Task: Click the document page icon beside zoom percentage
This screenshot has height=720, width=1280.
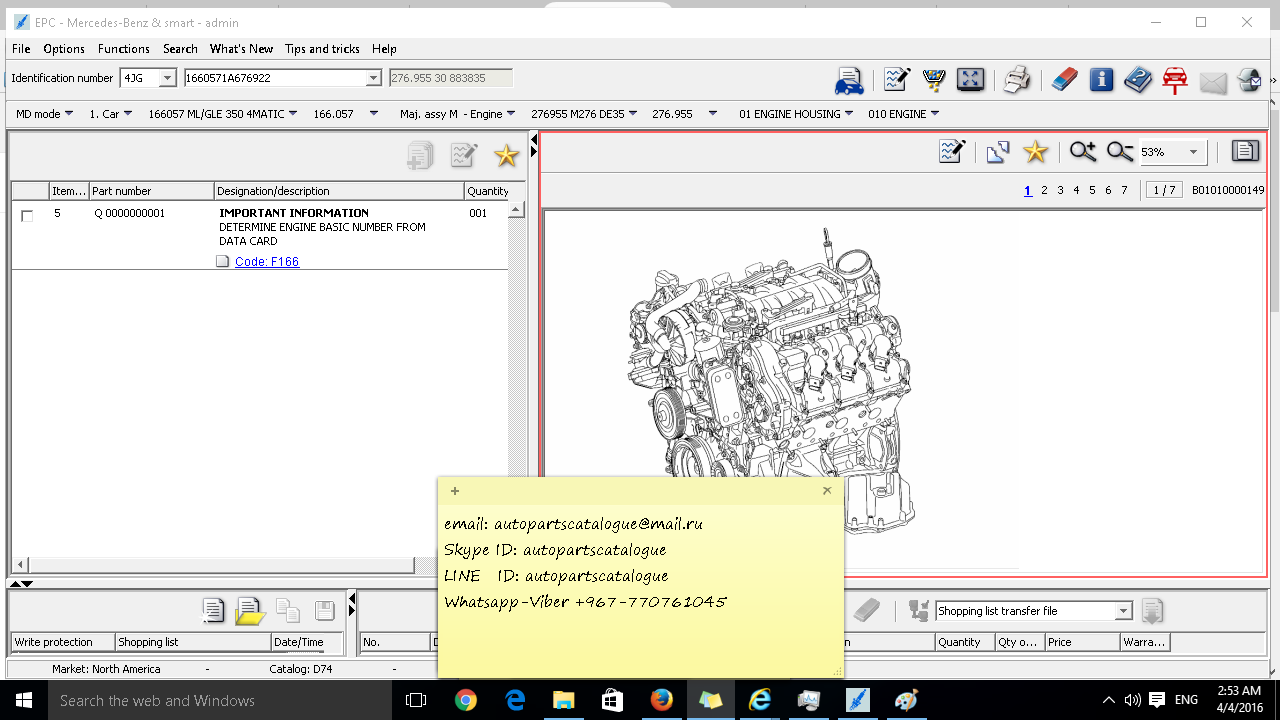Action: point(1245,151)
